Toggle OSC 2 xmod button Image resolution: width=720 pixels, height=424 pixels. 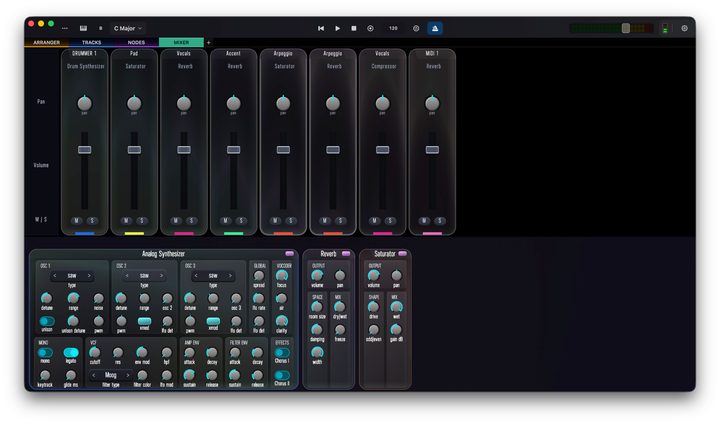pos(144,321)
